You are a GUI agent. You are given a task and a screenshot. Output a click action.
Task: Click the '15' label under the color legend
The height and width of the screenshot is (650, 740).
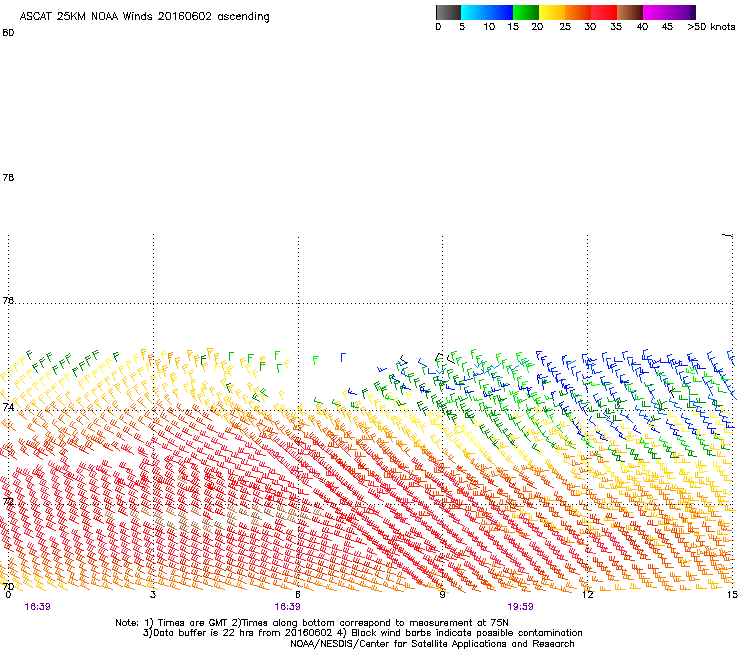pyautogui.click(x=513, y=27)
